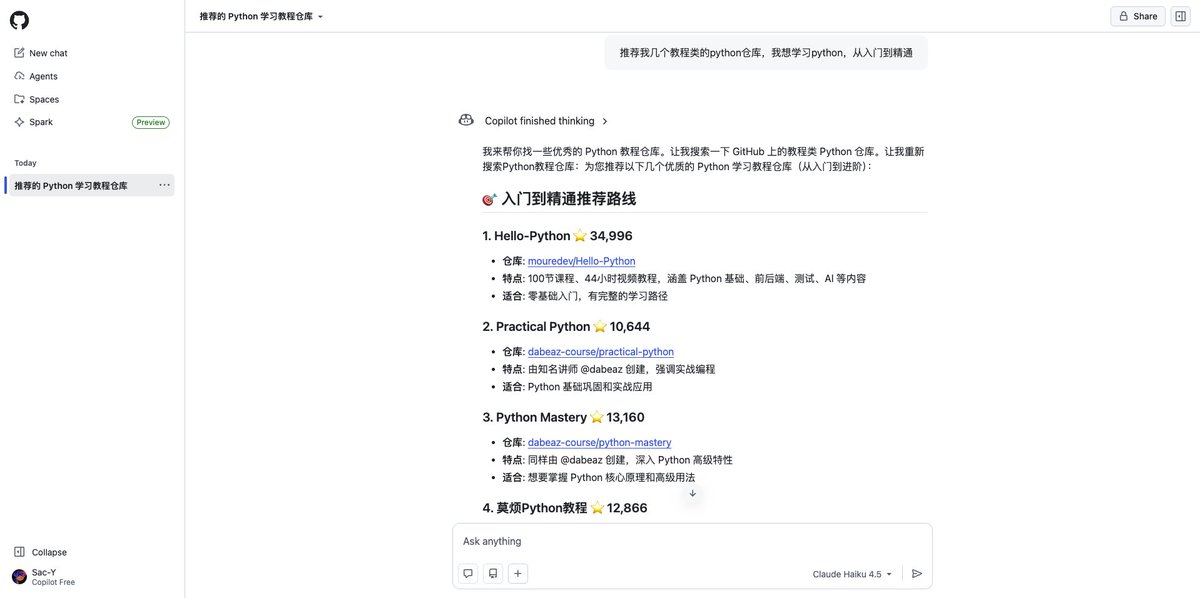Image resolution: width=1200 pixels, height=598 pixels.
Task: Click the 'Copilot Free' plan label
Action: 53,582
